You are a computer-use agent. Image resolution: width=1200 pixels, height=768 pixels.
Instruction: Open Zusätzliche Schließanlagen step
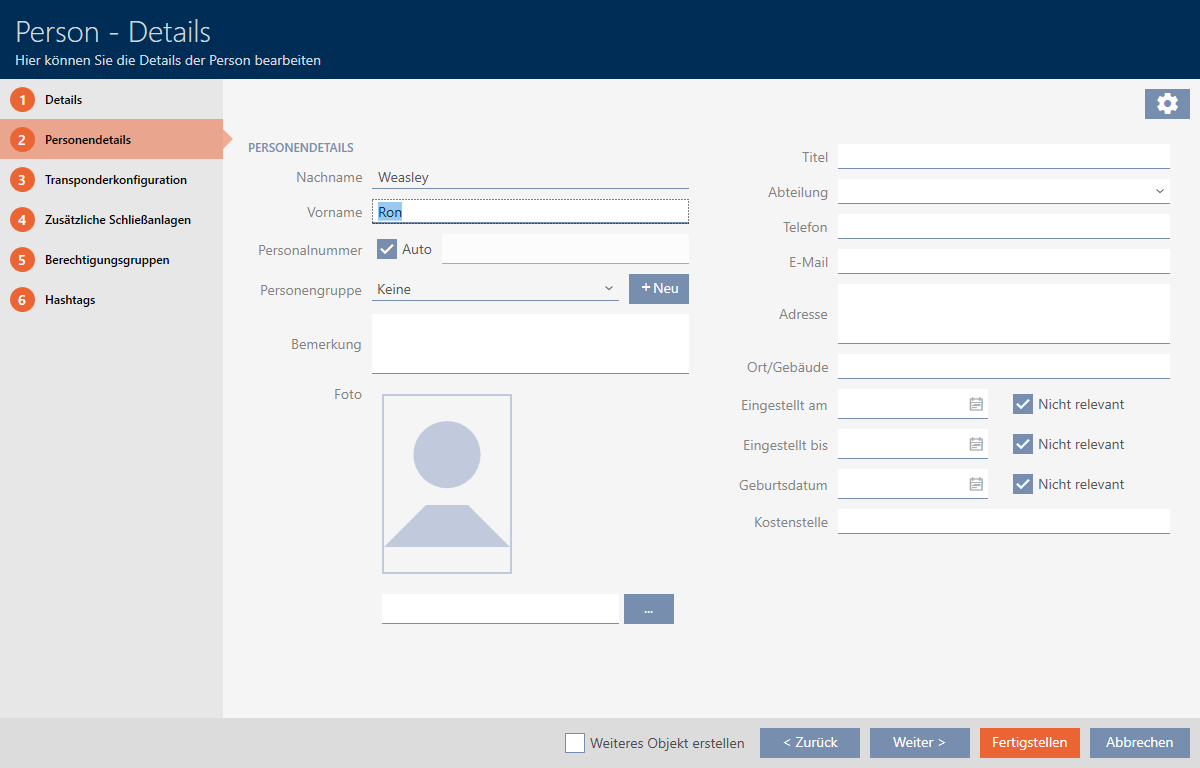(x=117, y=220)
